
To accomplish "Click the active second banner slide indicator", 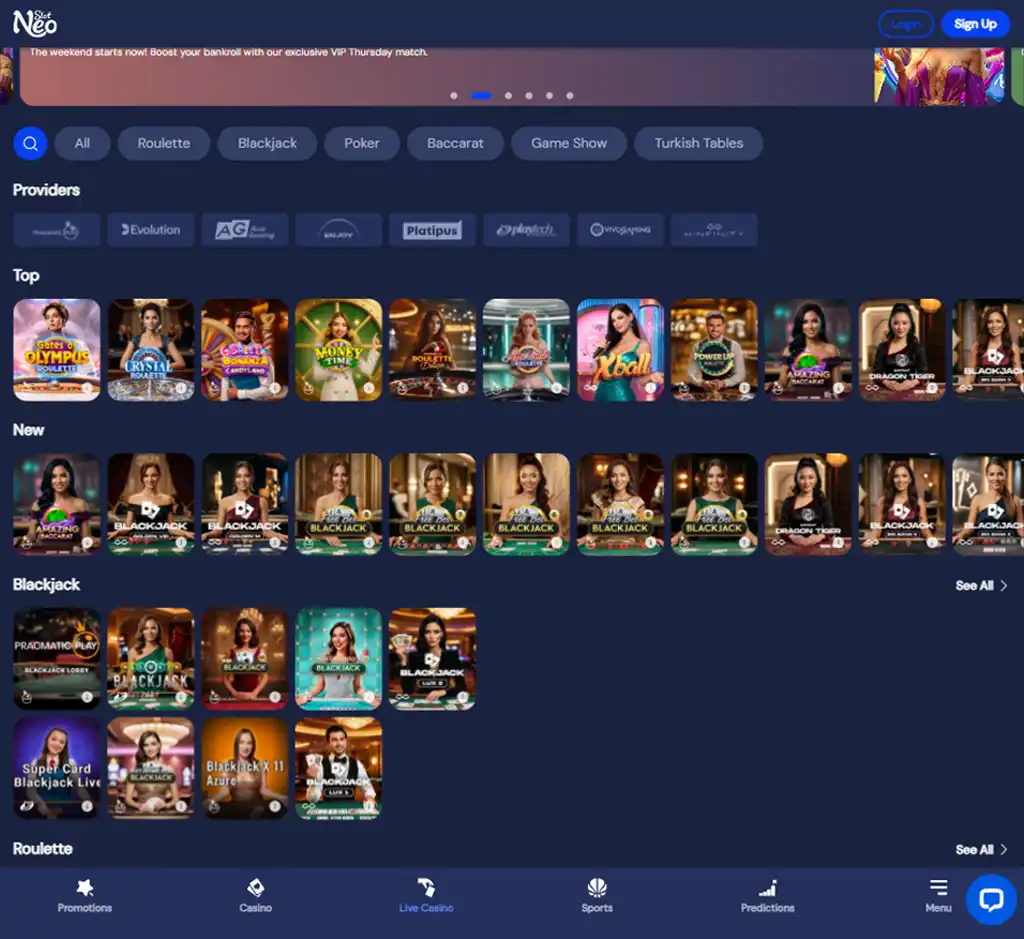I will click(481, 95).
